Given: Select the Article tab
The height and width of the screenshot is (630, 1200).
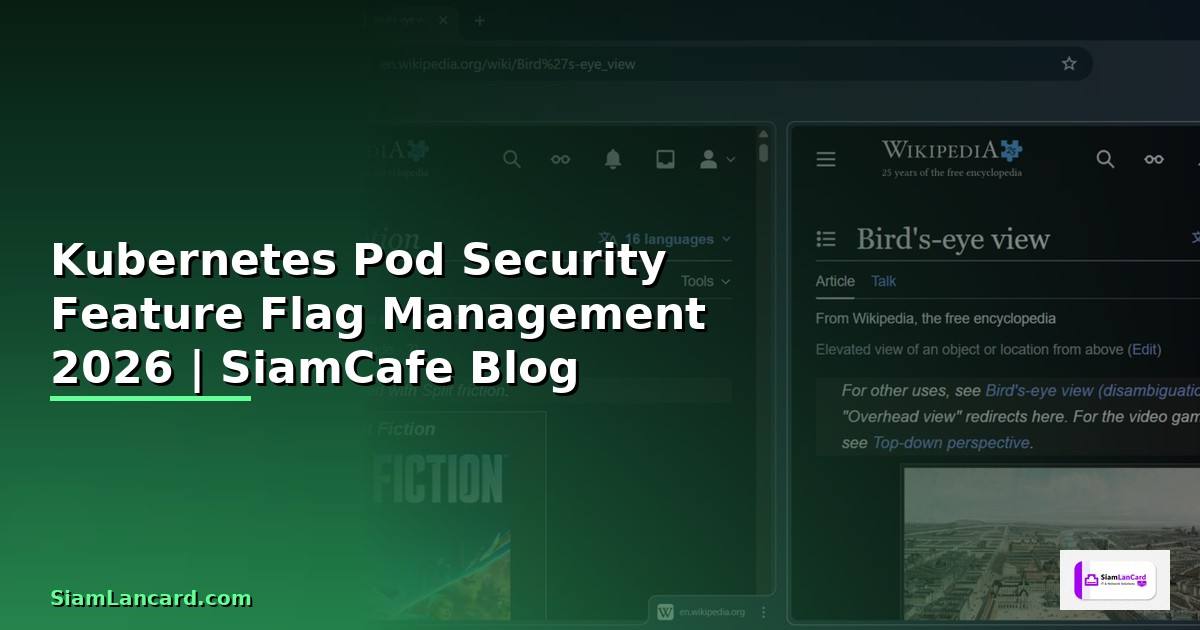Looking at the screenshot, I should coord(835,281).
